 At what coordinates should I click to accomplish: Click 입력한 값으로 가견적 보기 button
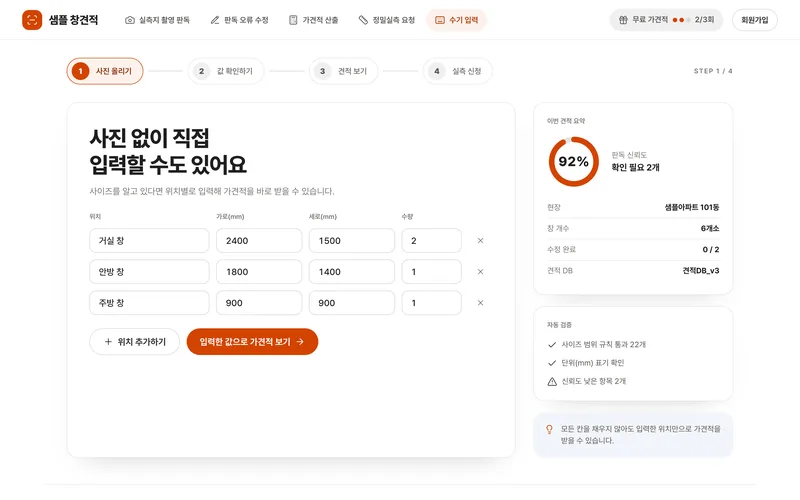pyautogui.click(x=252, y=342)
